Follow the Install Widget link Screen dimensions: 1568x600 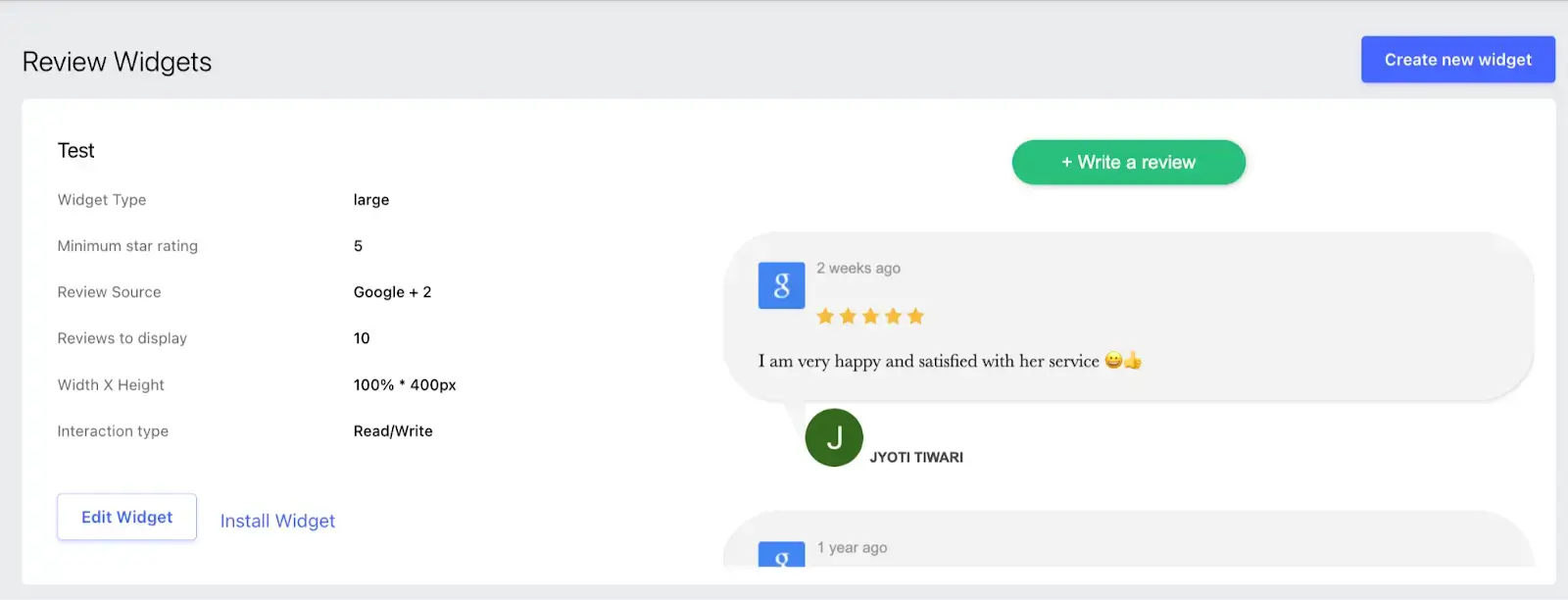(x=277, y=521)
